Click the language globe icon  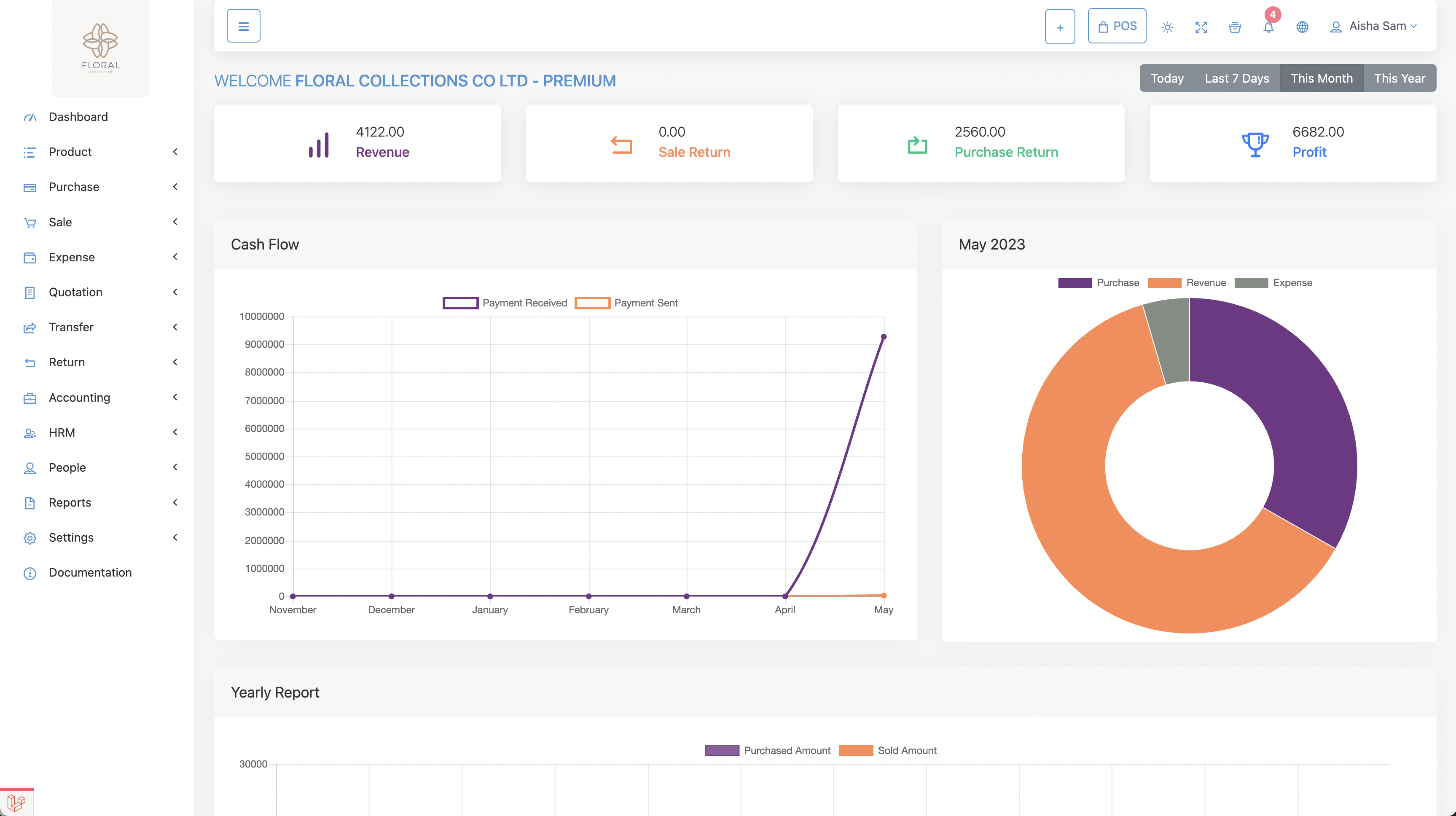pos(1302,27)
